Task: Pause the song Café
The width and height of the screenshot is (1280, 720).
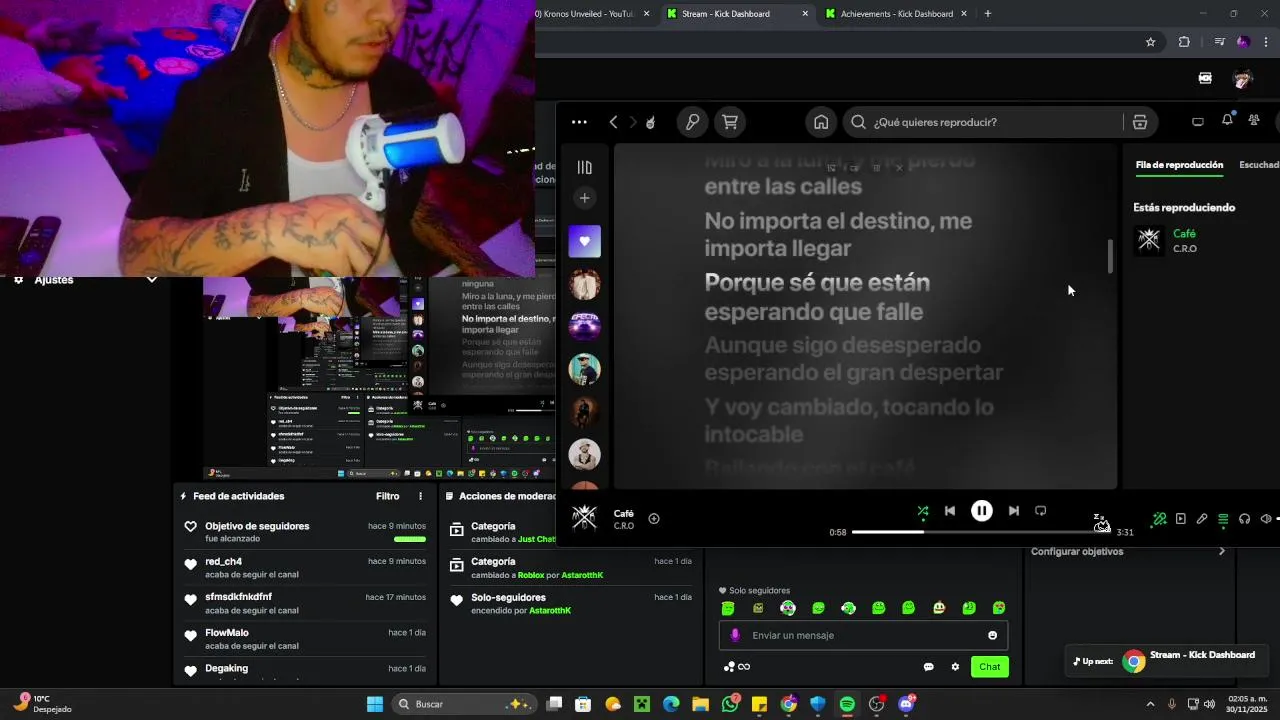Action: coord(982,511)
